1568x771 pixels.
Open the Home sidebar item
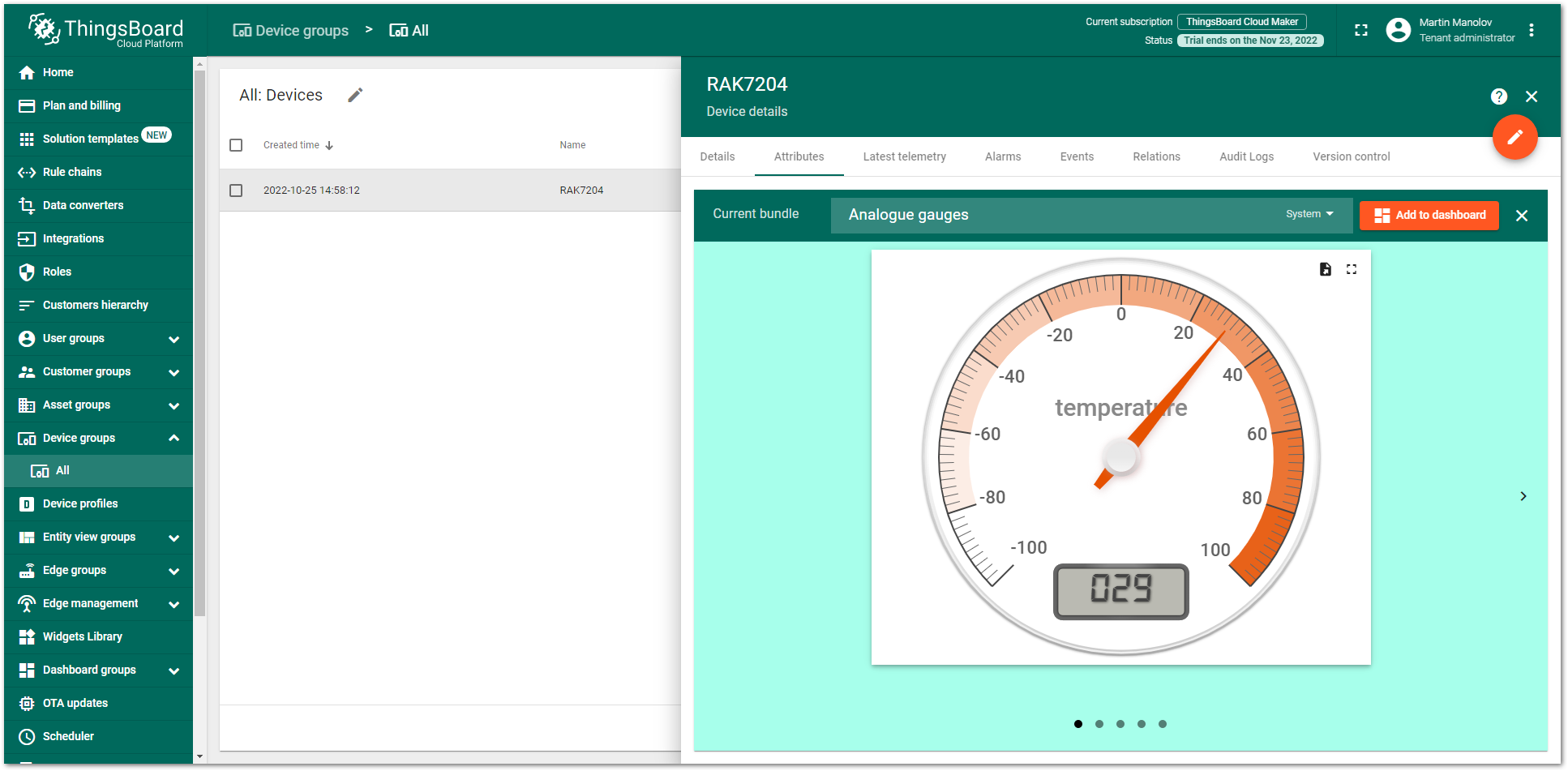point(98,73)
